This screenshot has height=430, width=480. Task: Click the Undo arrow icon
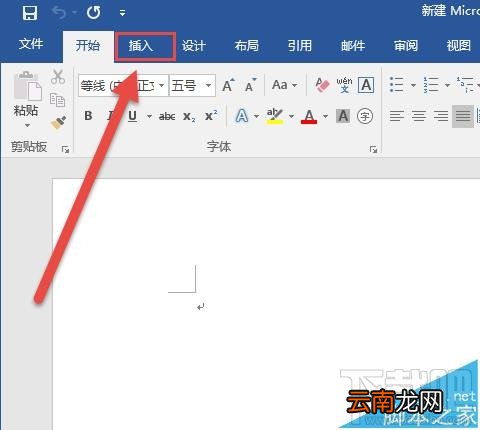coord(59,13)
